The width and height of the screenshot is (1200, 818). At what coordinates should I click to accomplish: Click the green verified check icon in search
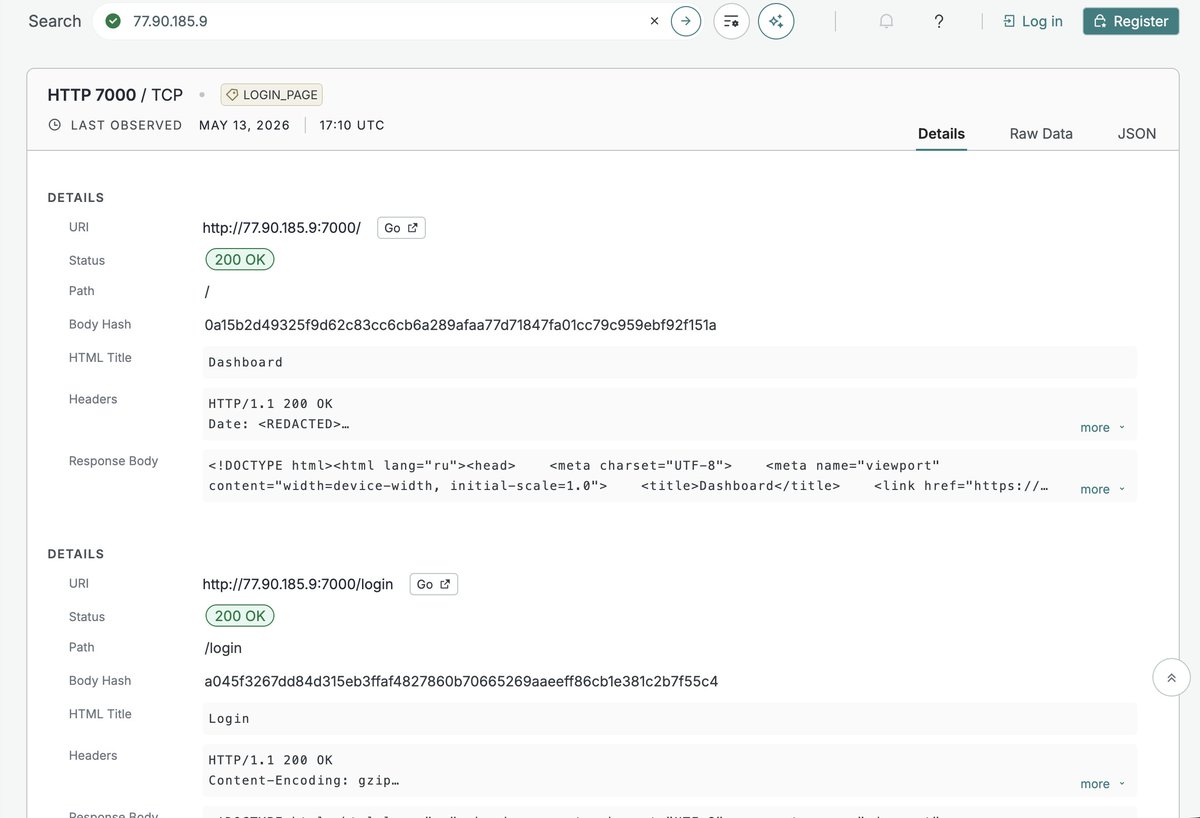point(113,21)
